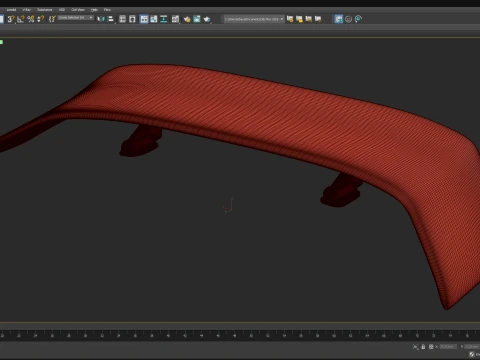Screen dimensions: 480x360
Task: Expand the project path dropdown
Action: coord(282,19)
